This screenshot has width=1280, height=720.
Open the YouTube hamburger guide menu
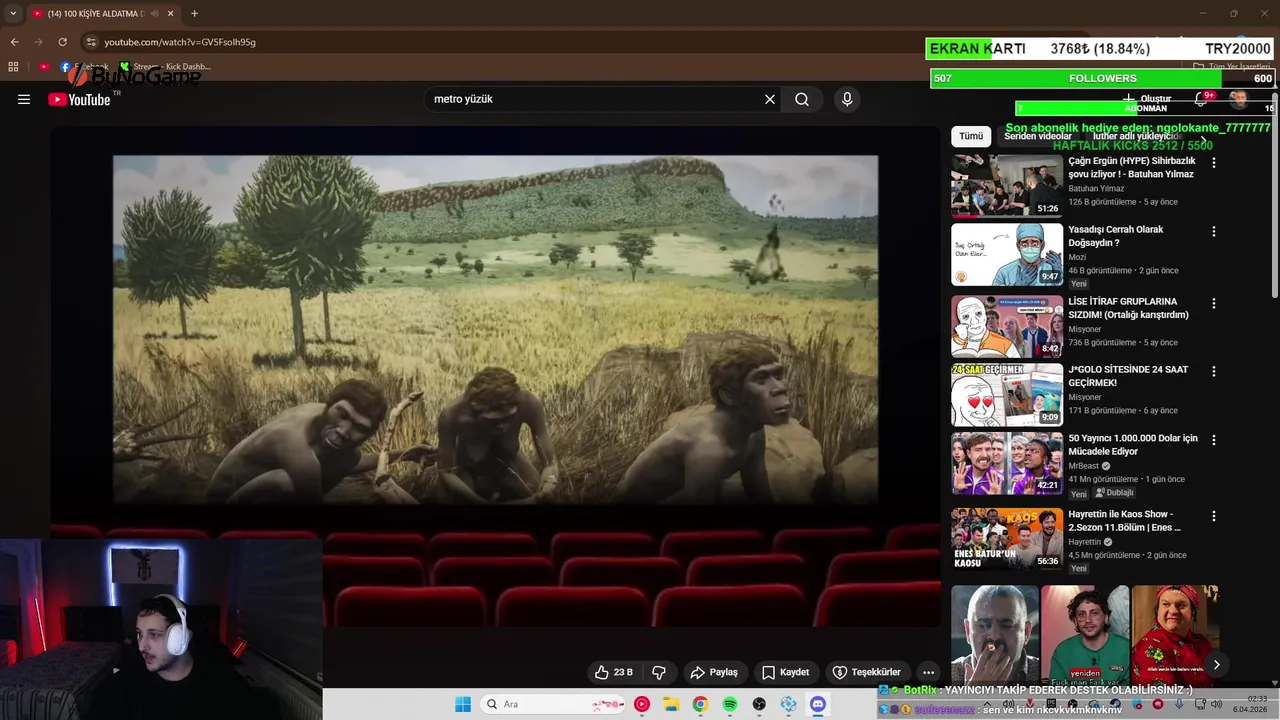tap(24, 99)
